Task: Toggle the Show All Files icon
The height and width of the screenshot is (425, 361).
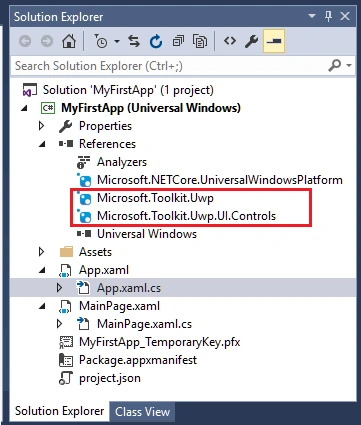Action: 200,41
